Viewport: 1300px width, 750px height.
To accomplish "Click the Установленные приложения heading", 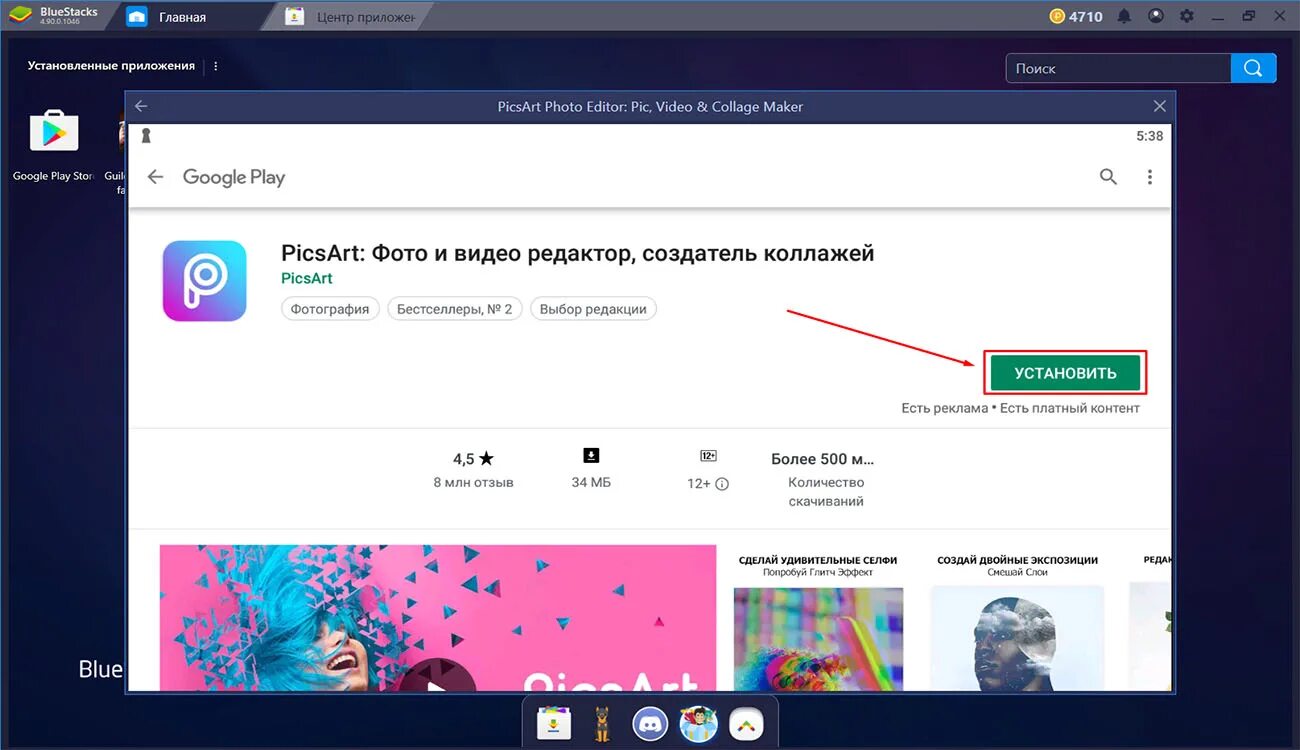I will (x=111, y=66).
